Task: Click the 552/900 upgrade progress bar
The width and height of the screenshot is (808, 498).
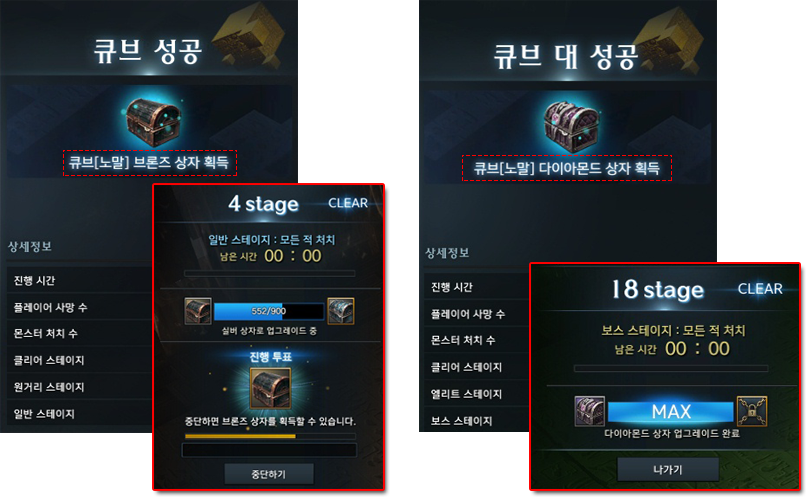Action: point(268,311)
